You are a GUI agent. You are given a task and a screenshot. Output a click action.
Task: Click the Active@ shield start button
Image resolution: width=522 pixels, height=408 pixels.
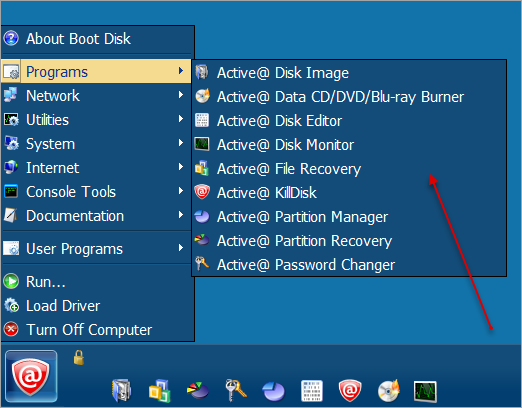(31, 376)
